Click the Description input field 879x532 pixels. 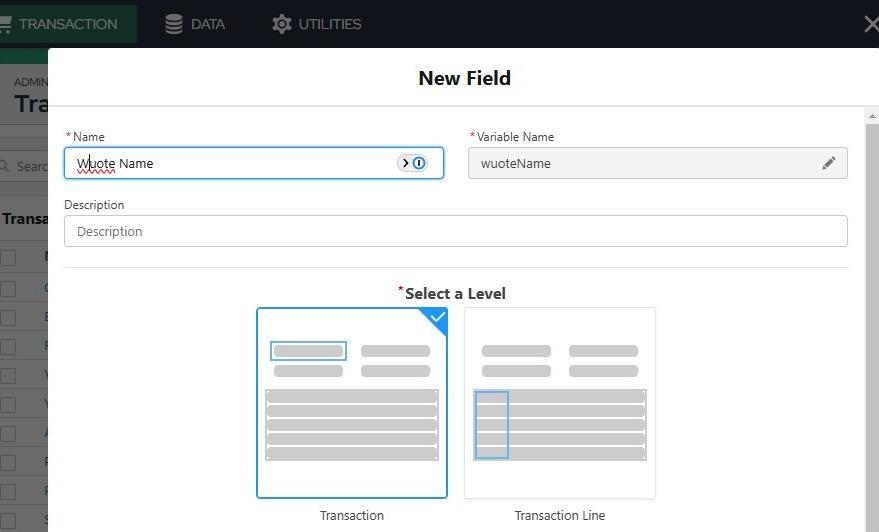point(456,231)
